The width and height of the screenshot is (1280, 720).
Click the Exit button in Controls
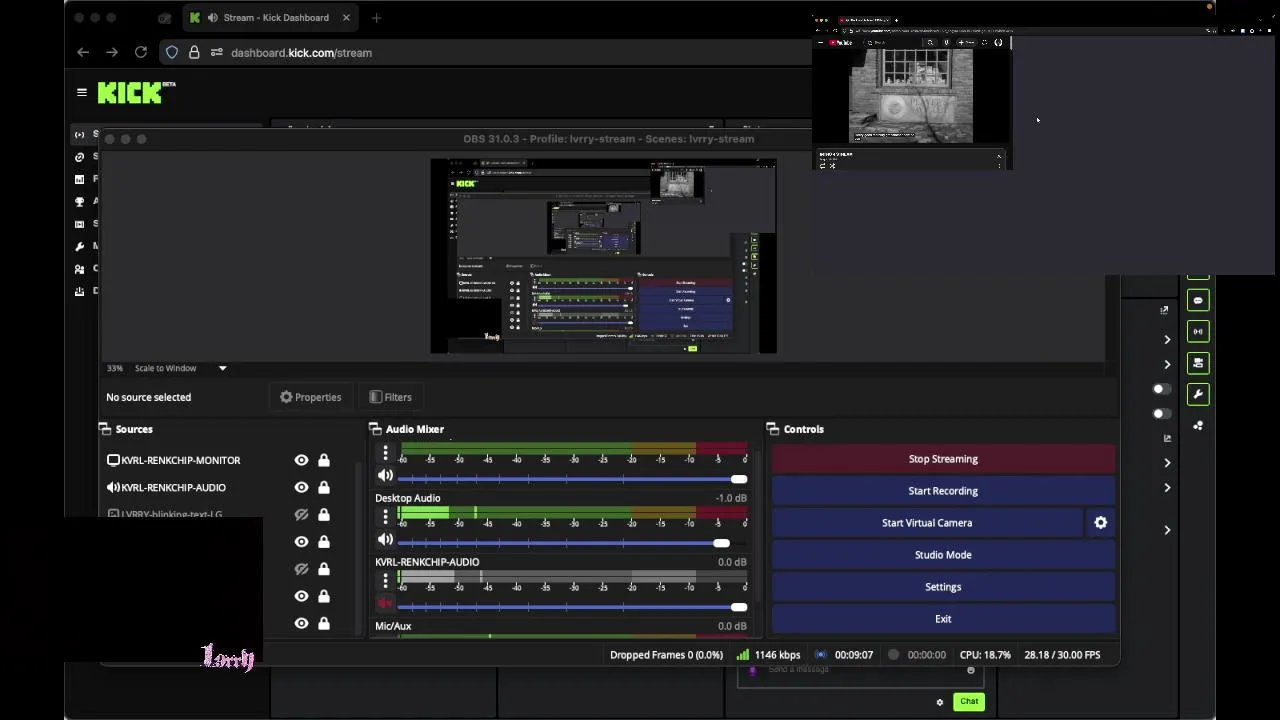[x=943, y=619]
